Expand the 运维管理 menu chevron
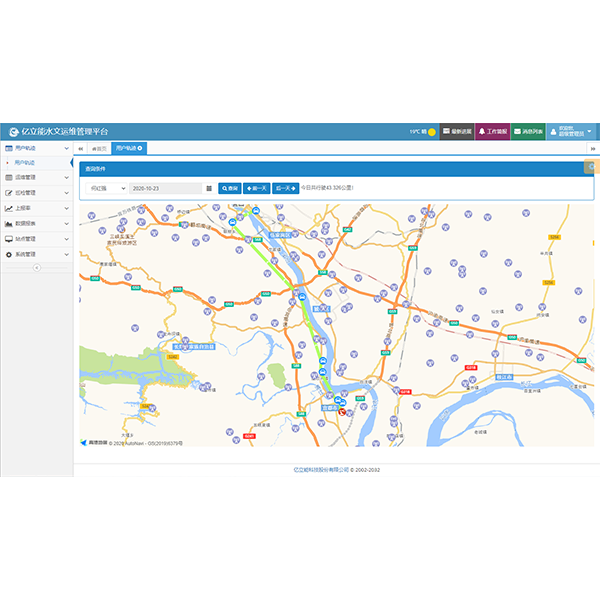Viewport: 600px width, 600px height. 67,177
